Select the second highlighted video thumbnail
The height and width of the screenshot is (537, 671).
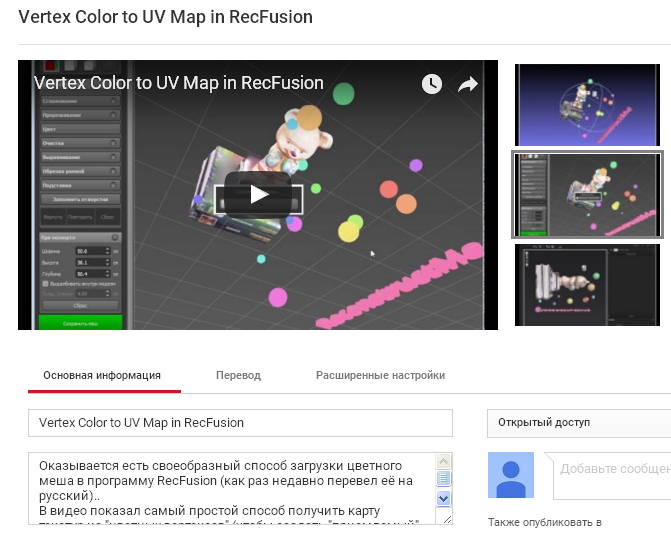(587, 195)
